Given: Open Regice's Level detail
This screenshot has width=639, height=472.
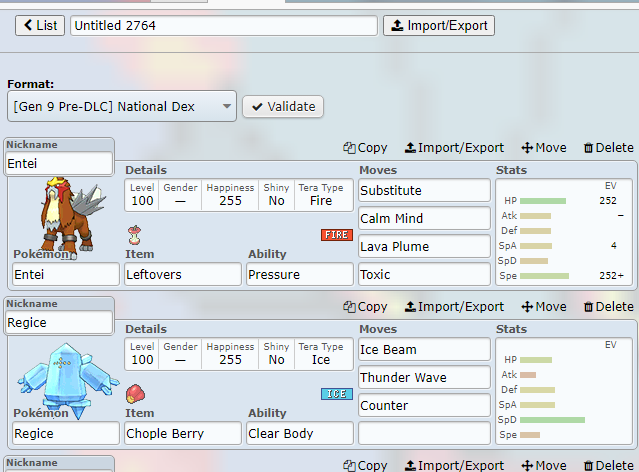Looking at the screenshot, I should [x=142, y=354].
